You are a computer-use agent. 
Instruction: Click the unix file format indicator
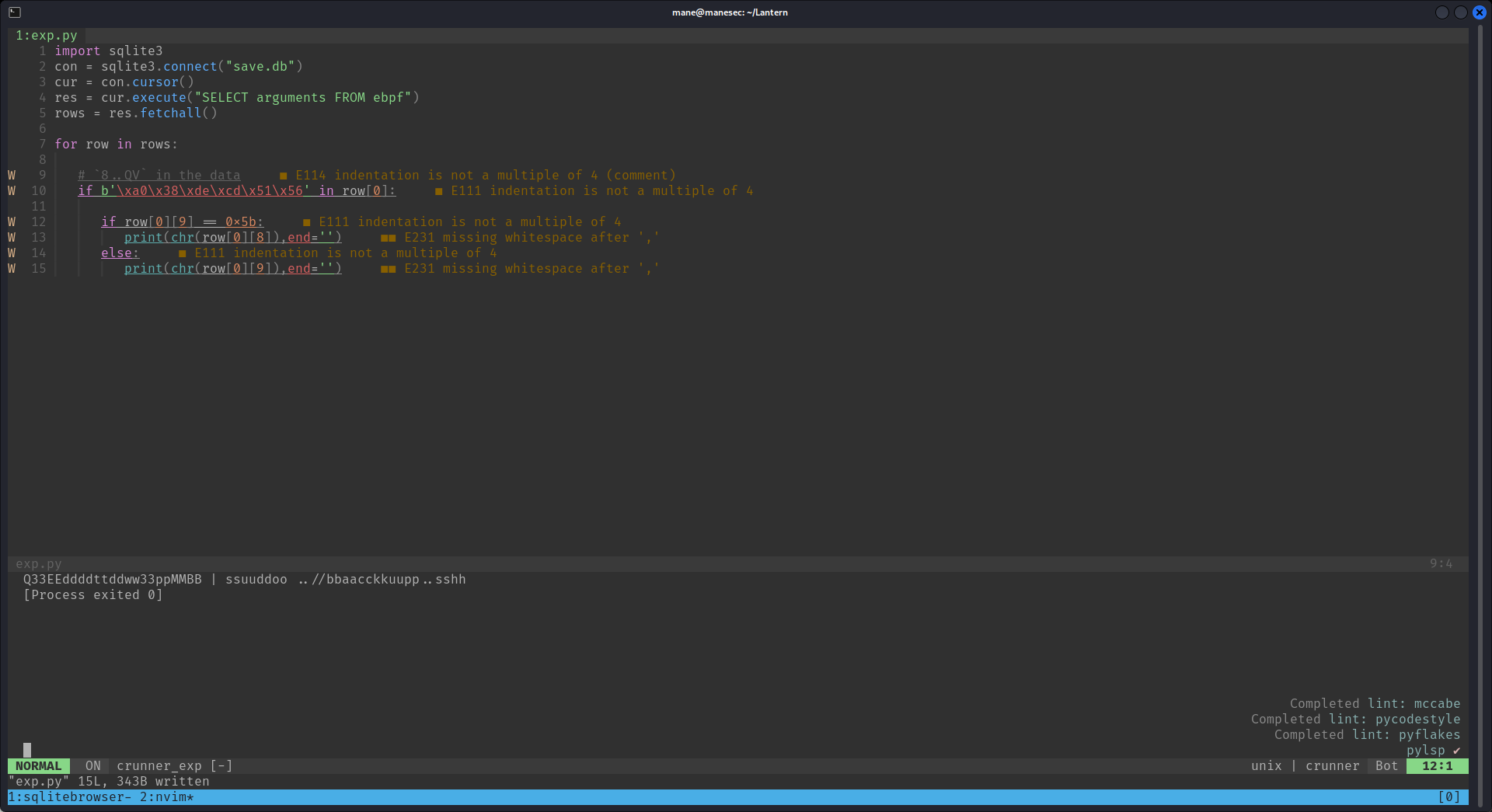coord(1267,766)
